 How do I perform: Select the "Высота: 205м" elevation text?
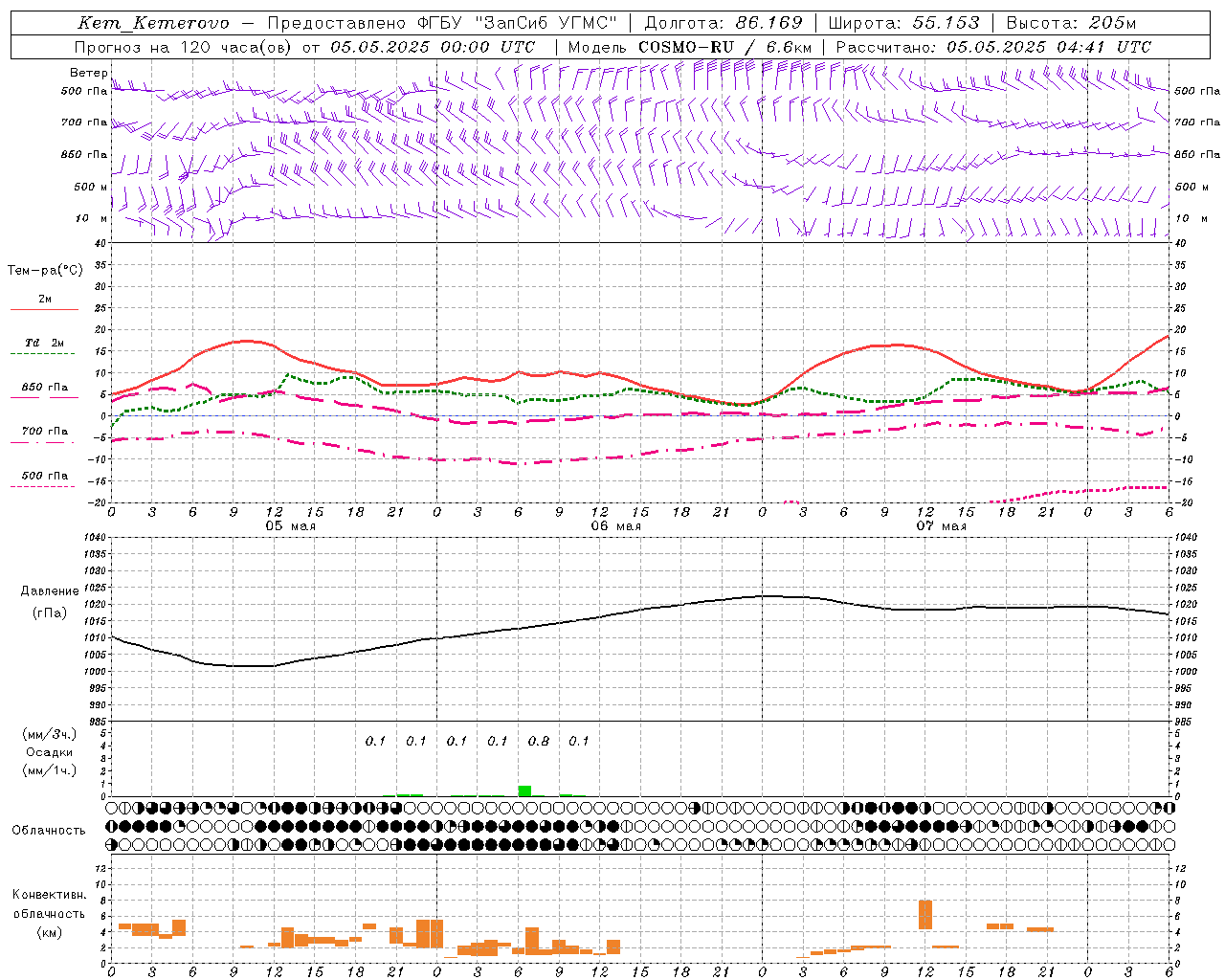tap(1071, 23)
